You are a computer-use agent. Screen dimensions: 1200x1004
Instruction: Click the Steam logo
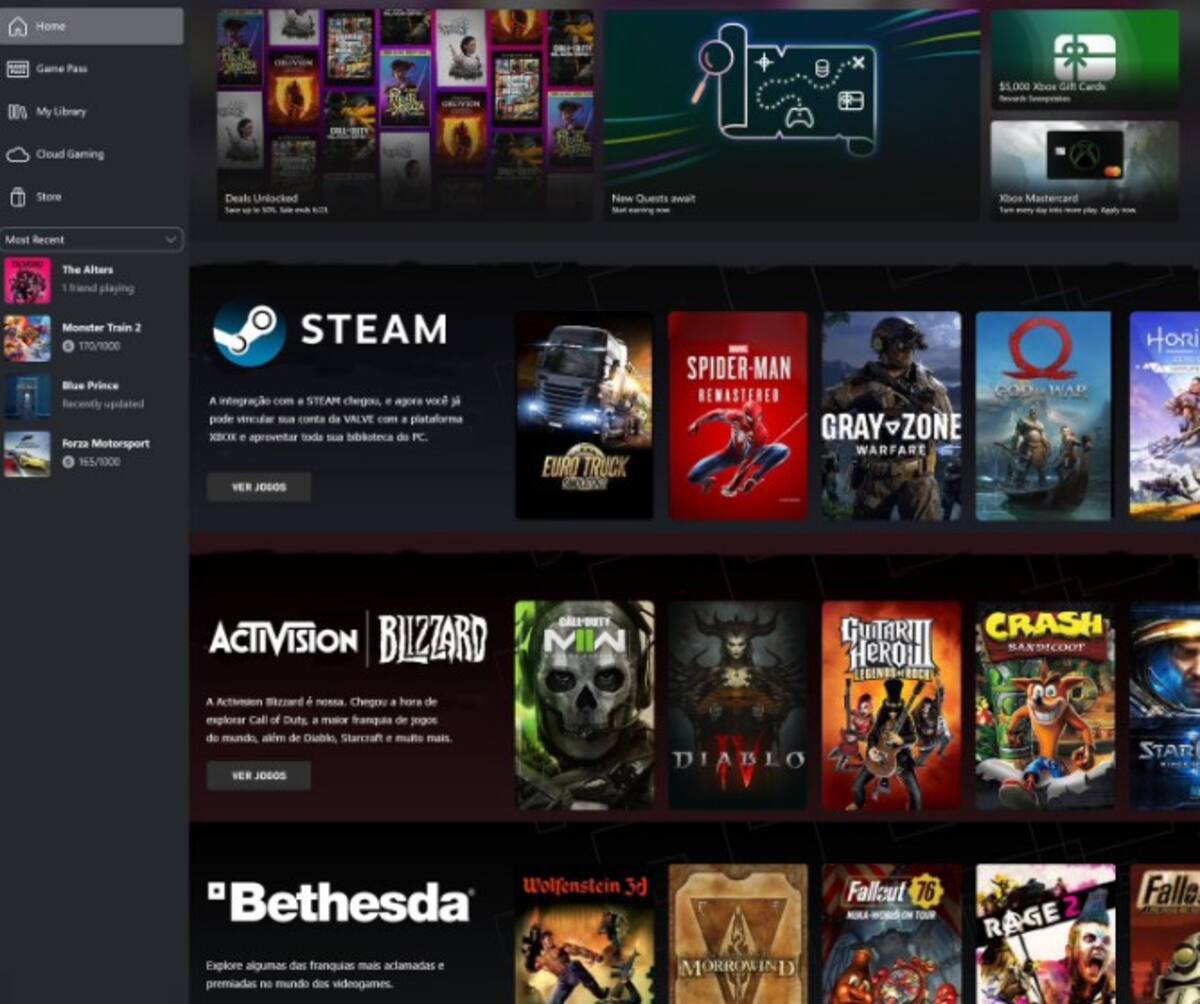329,333
